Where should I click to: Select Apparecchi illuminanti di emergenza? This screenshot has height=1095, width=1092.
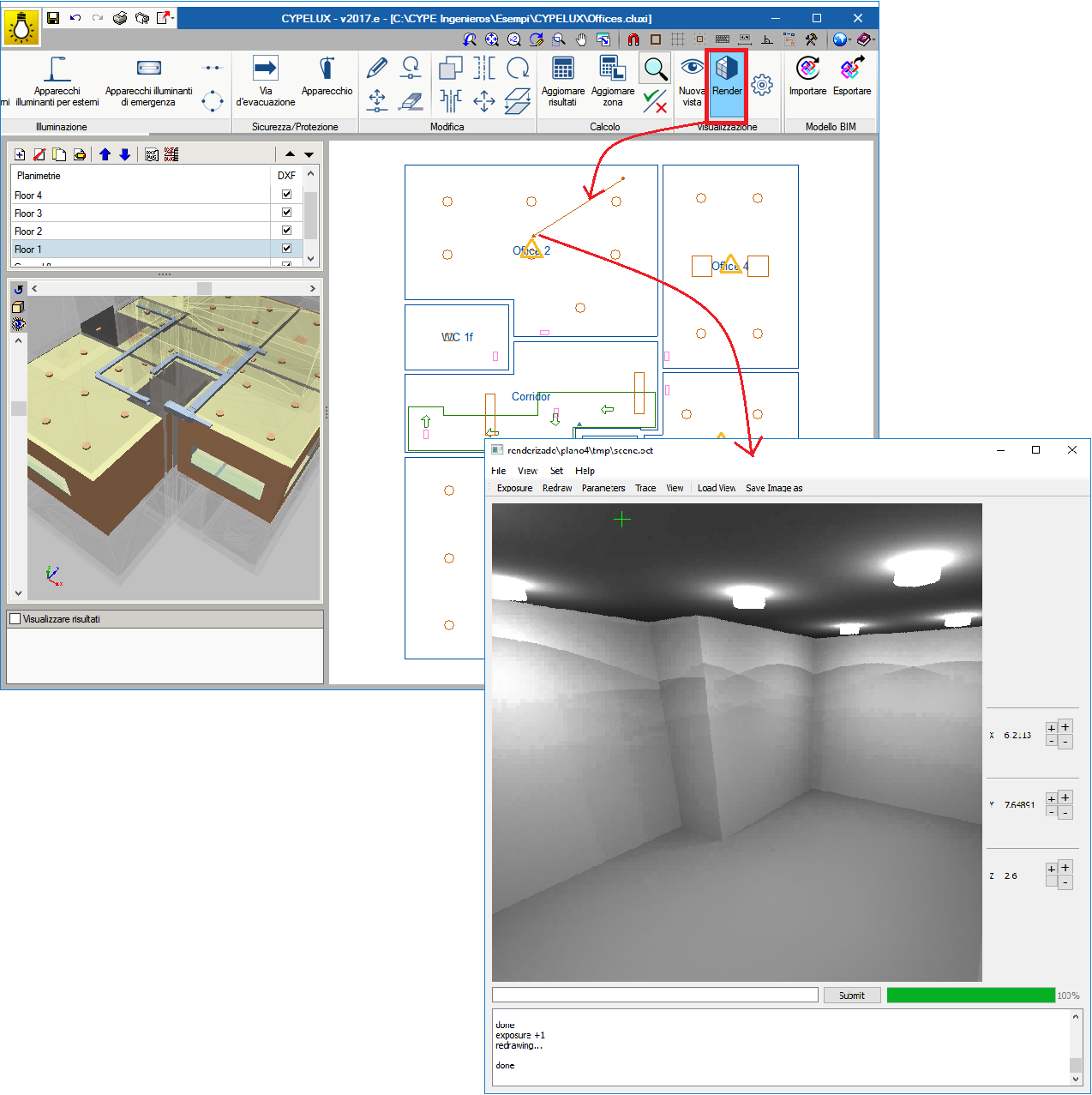tap(148, 81)
